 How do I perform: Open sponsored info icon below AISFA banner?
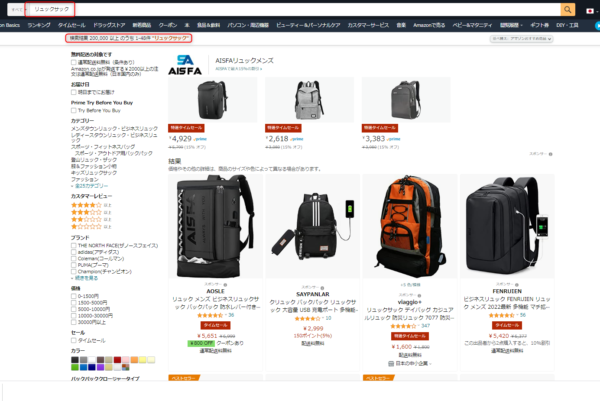[551, 154]
